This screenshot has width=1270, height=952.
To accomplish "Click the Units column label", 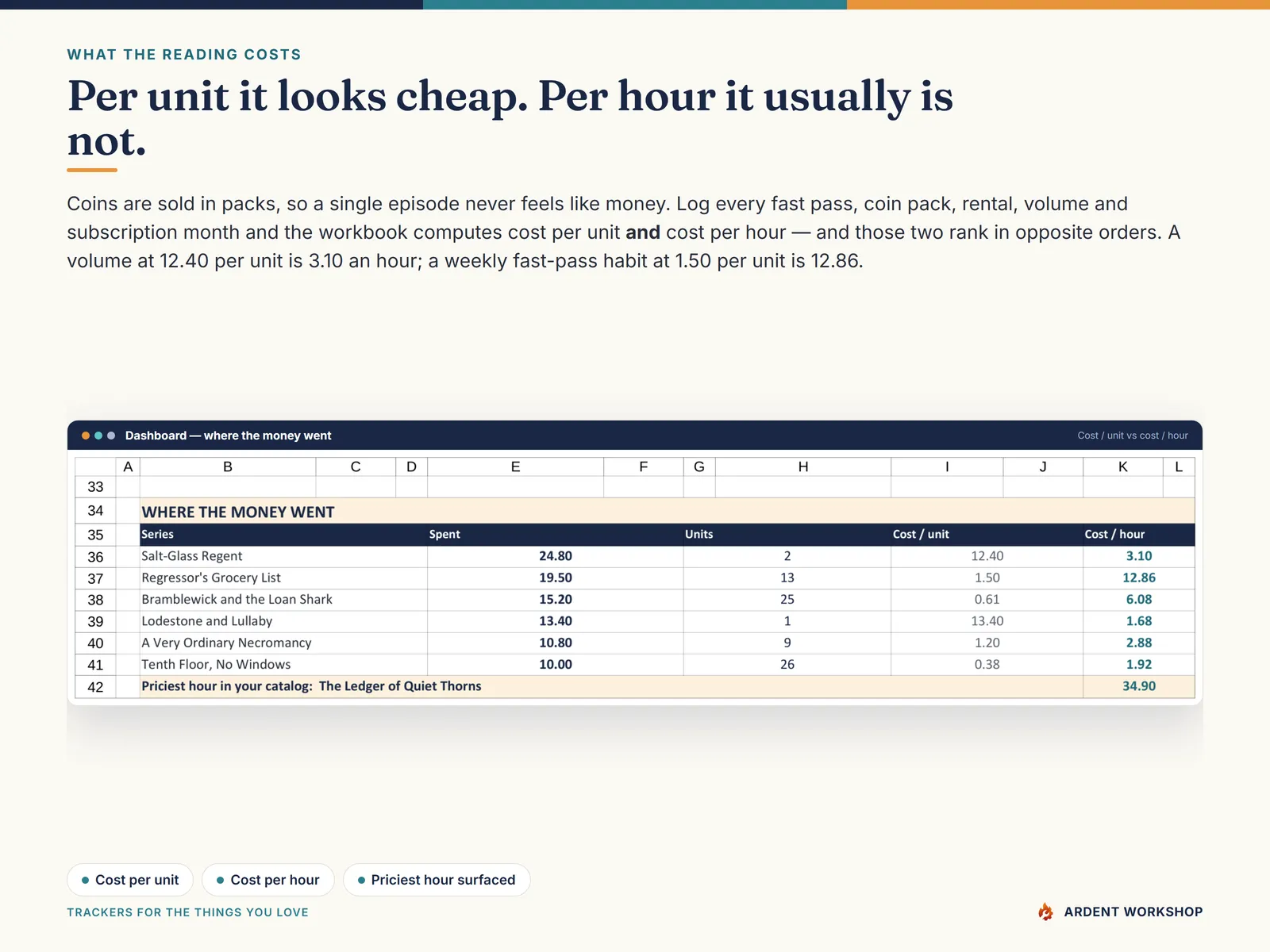I will [698, 534].
